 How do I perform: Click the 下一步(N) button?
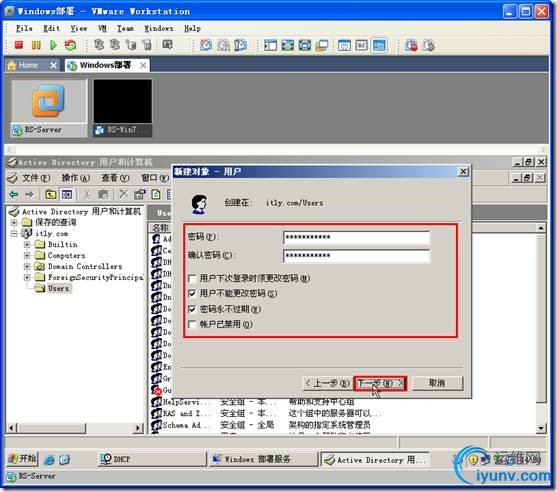(x=380, y=383)
